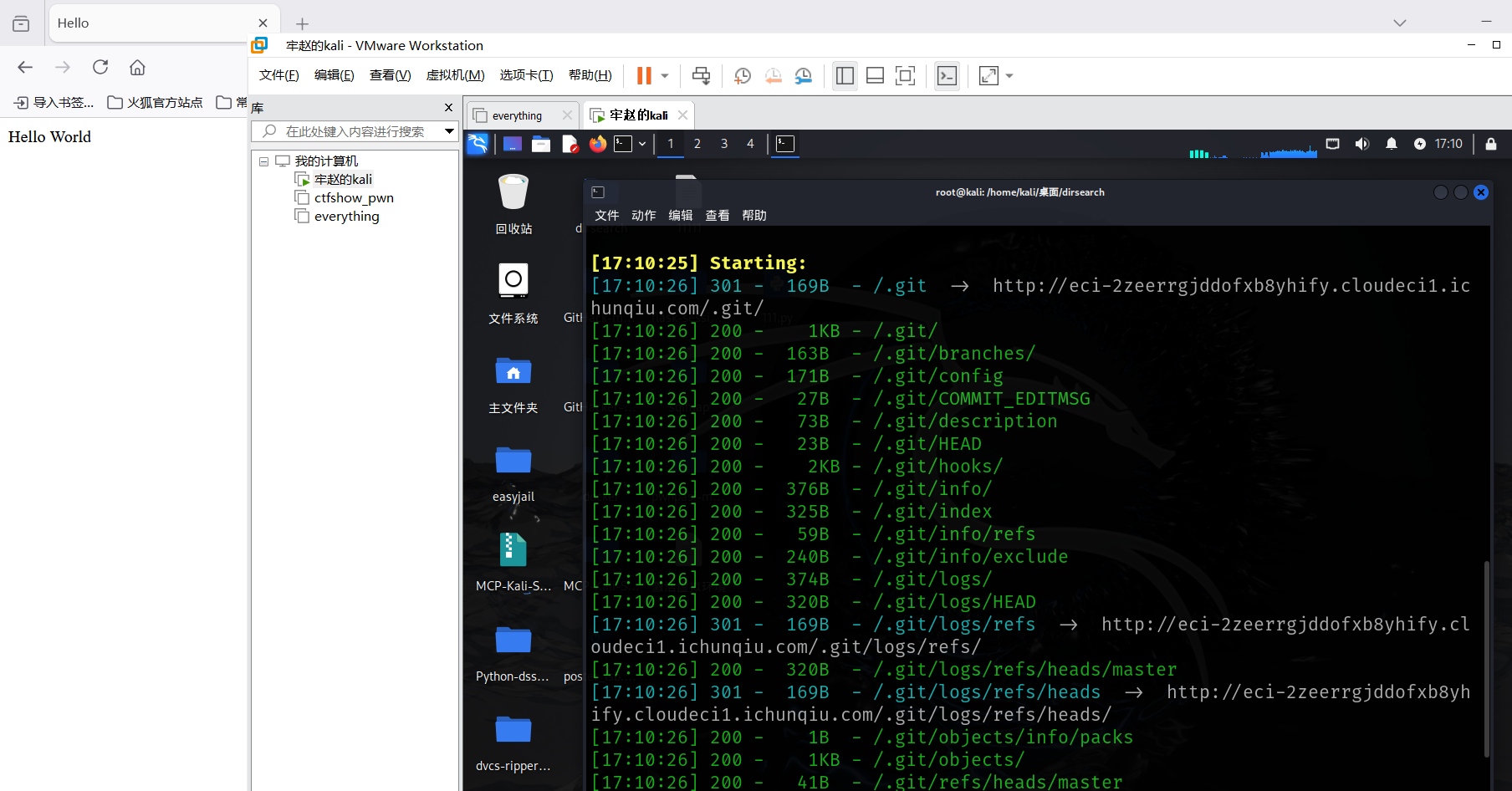Open the terminal 文件 menu
The height and width of the screenshot is (791, 1512).
(x=606, y=216)
